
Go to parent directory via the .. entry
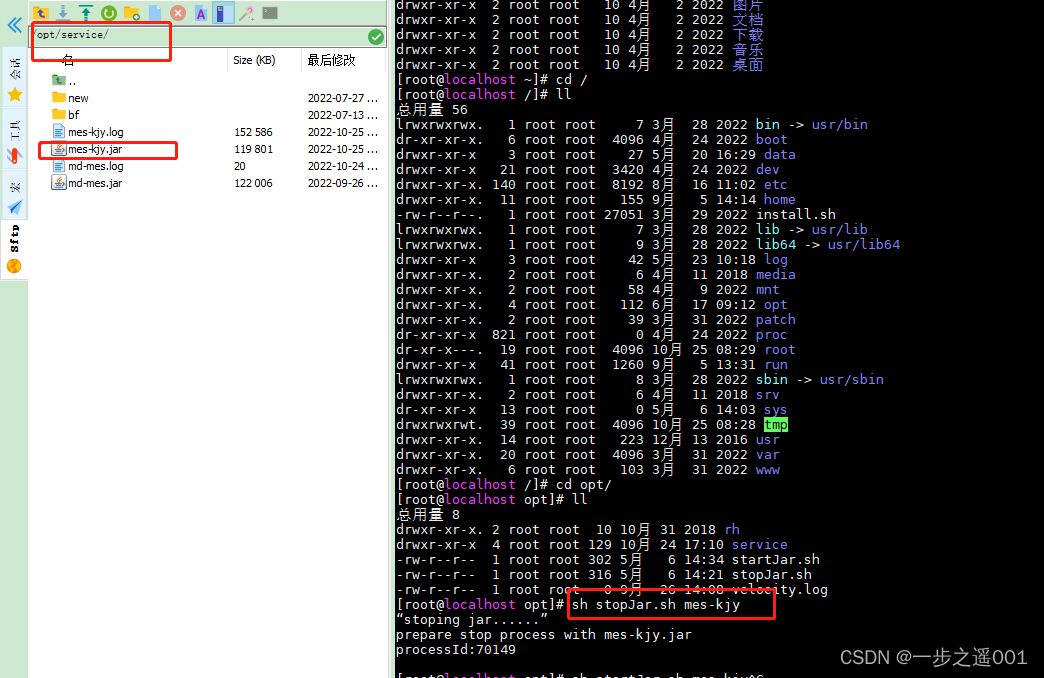[x=70, y=82]
